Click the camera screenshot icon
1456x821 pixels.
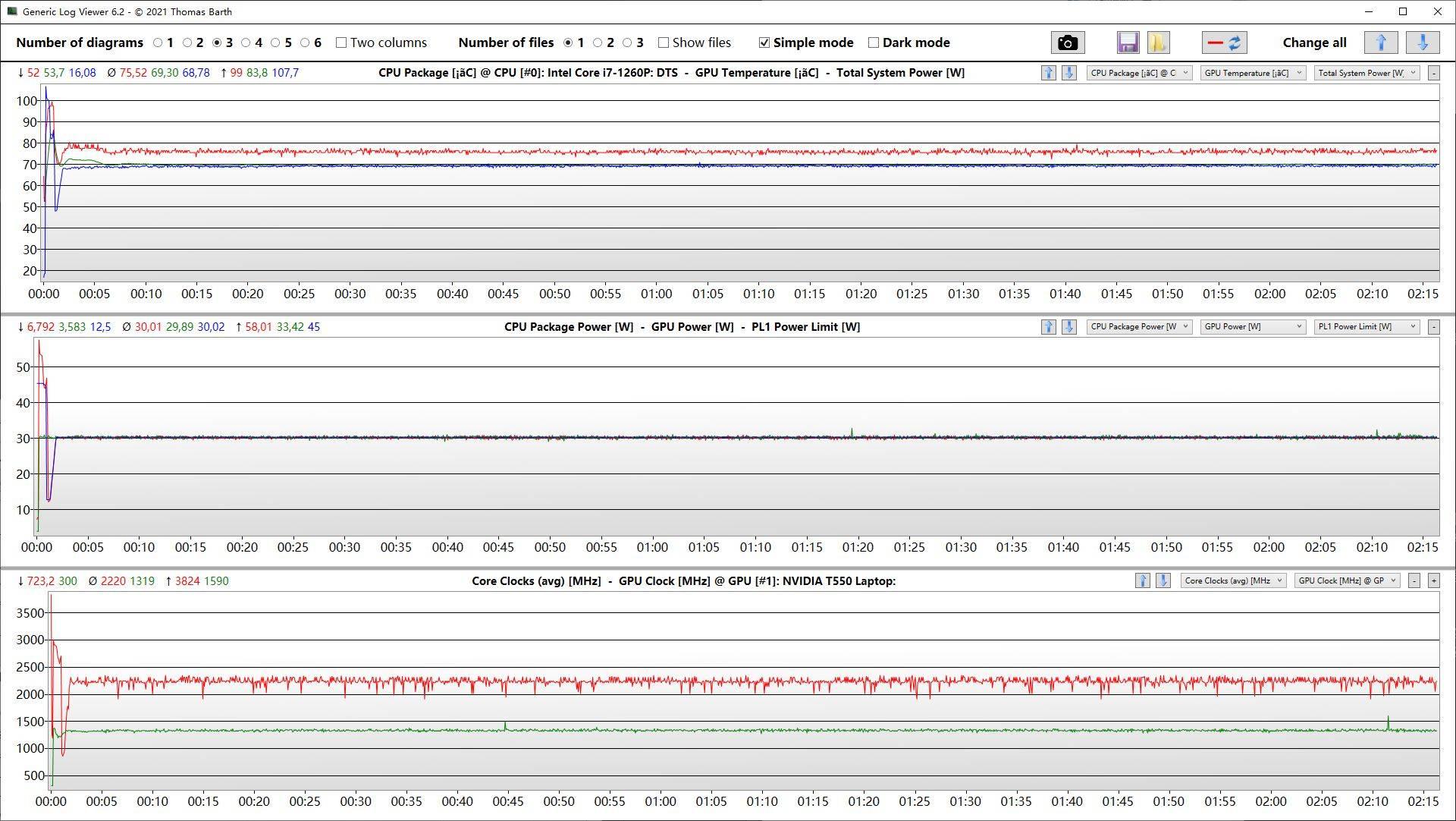pyautogui.click(x=1067, y=42)
